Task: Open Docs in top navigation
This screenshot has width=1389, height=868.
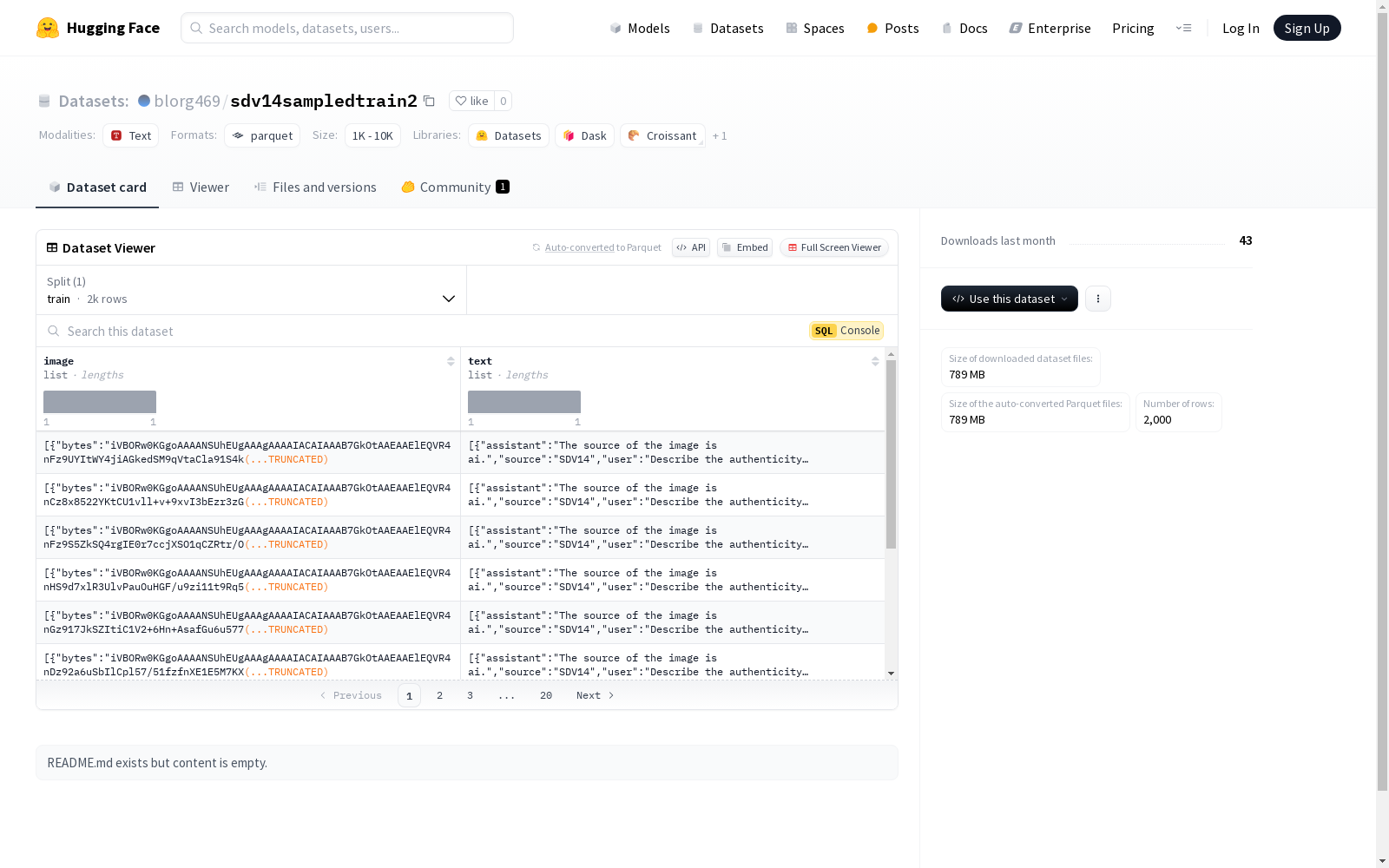Action: 964,28
